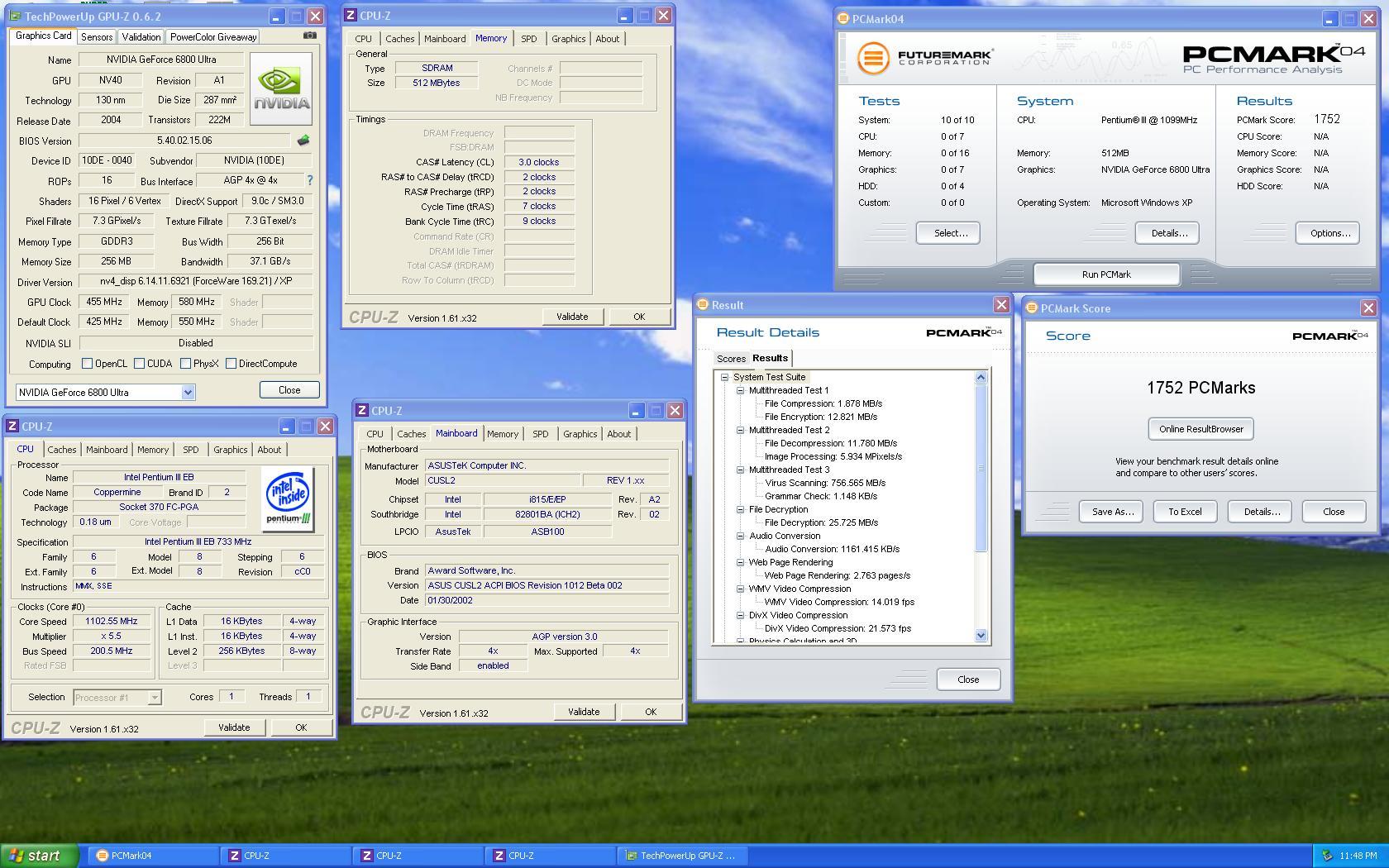Collapse the Audio Conversion node

740,536
